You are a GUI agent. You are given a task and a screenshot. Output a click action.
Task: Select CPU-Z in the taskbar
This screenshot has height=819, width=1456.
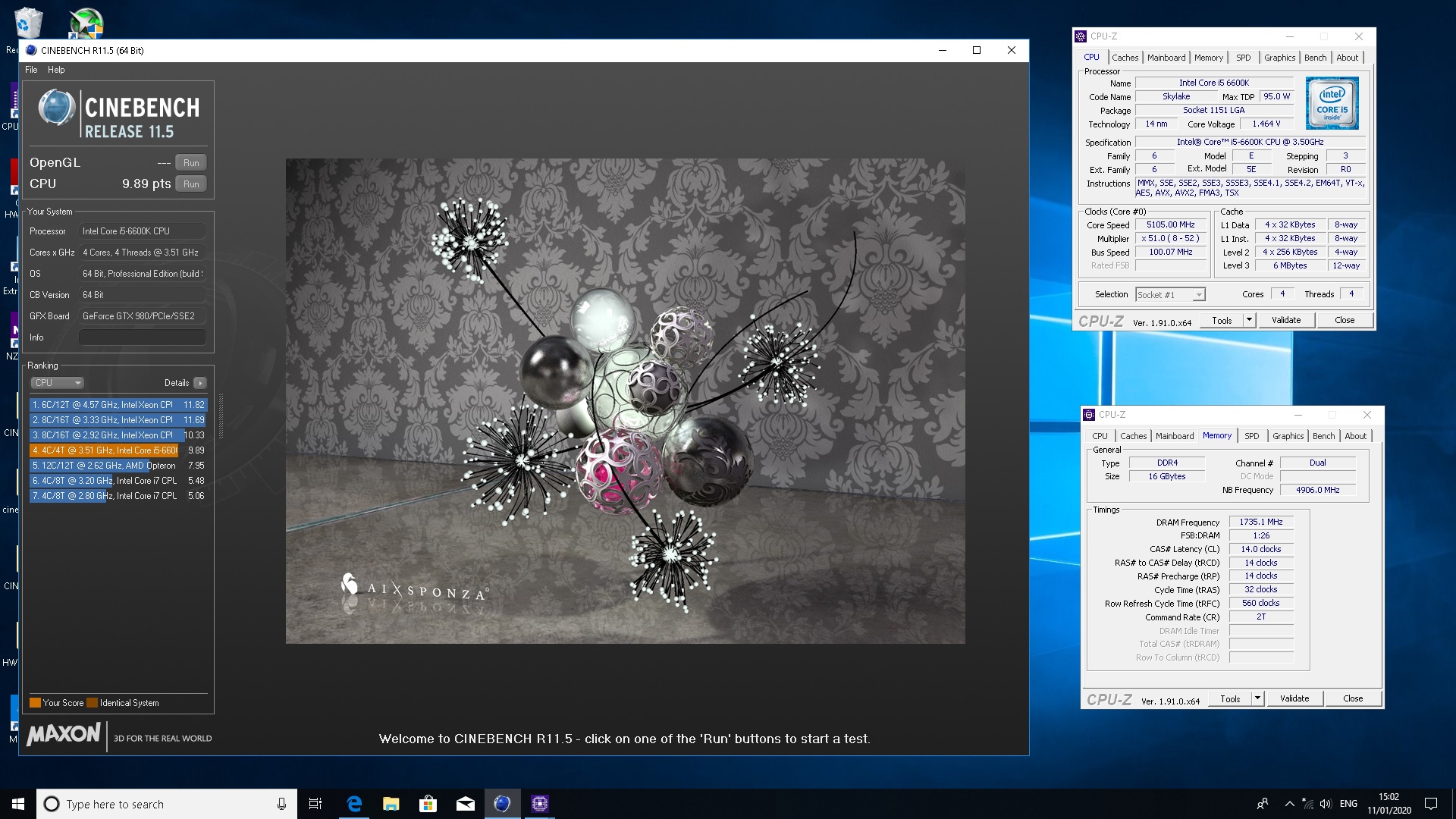(540, 804)
